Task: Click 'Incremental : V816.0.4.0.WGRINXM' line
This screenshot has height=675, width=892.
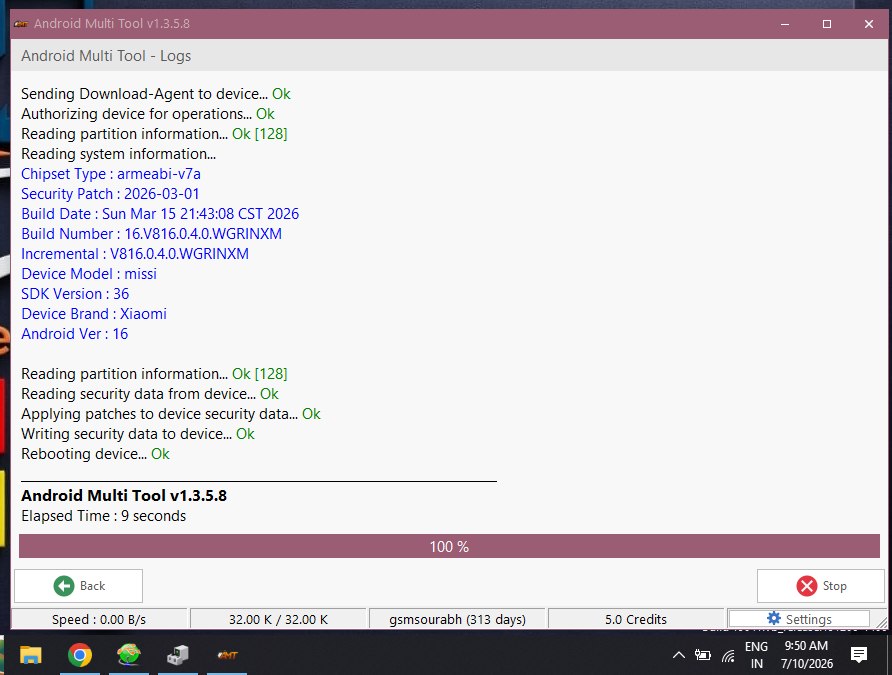Action: (135, 254)
